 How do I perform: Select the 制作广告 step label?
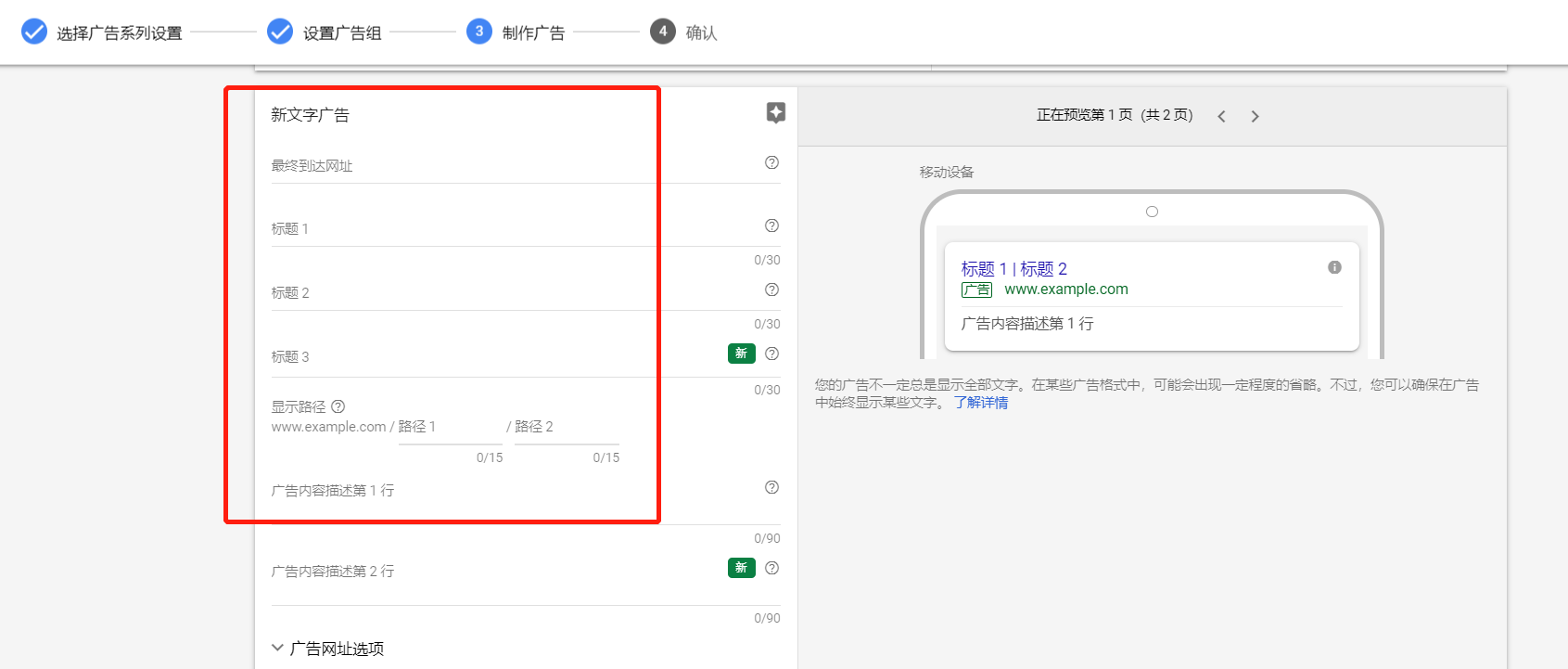tap(533, 33)
